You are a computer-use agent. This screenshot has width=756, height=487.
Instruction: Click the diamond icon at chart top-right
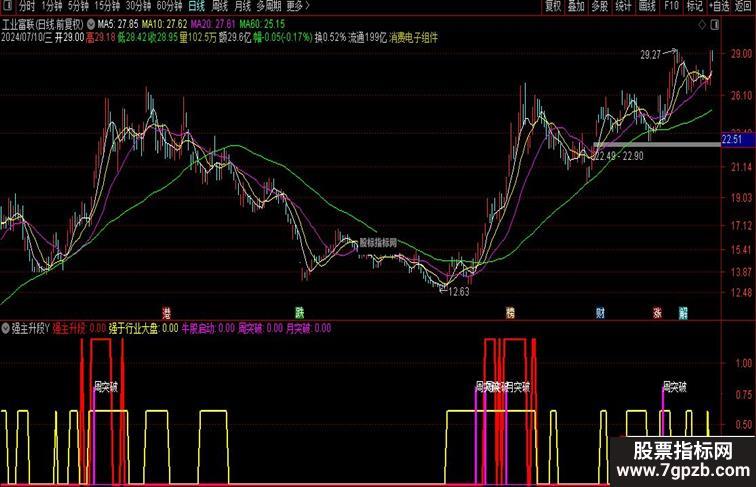click(x=702, y=24)
